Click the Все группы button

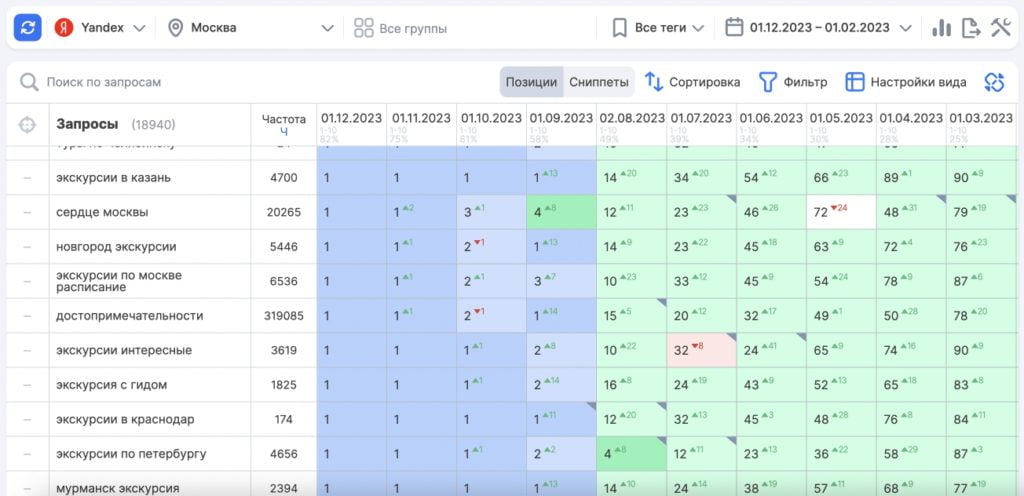tap(401, 28)
